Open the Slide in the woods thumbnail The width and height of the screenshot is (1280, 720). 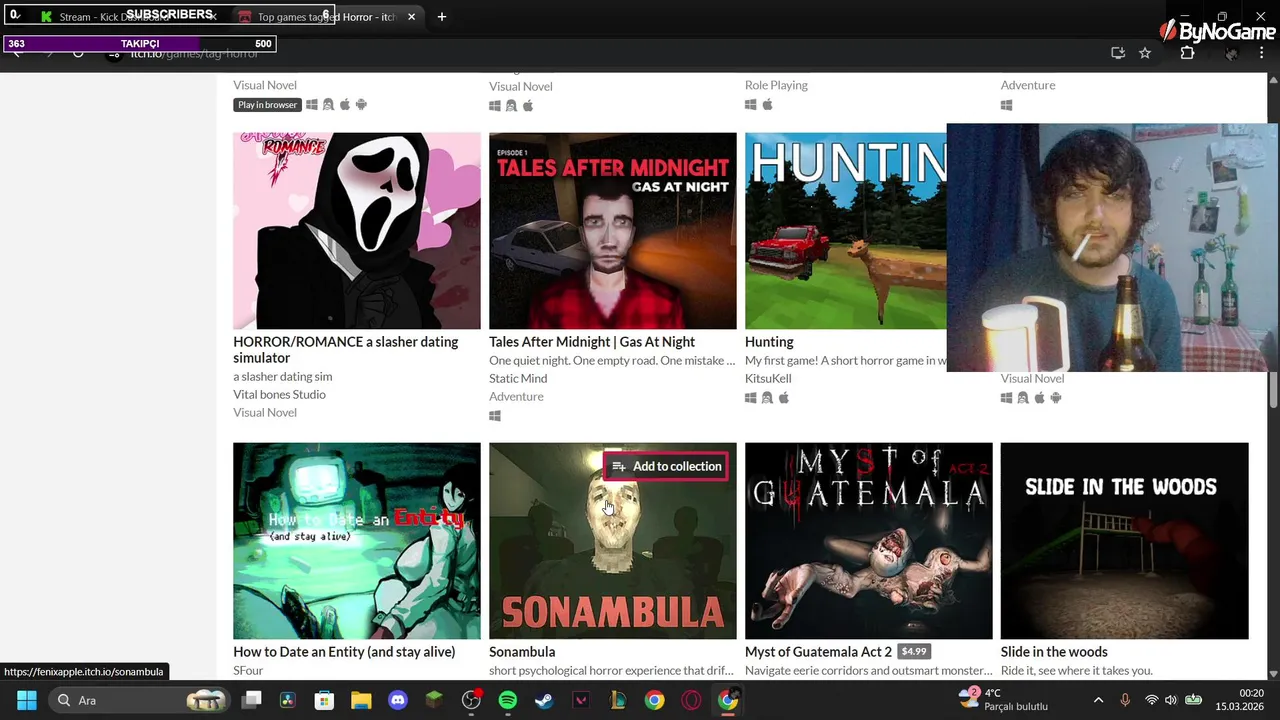tap(1124, 541)
